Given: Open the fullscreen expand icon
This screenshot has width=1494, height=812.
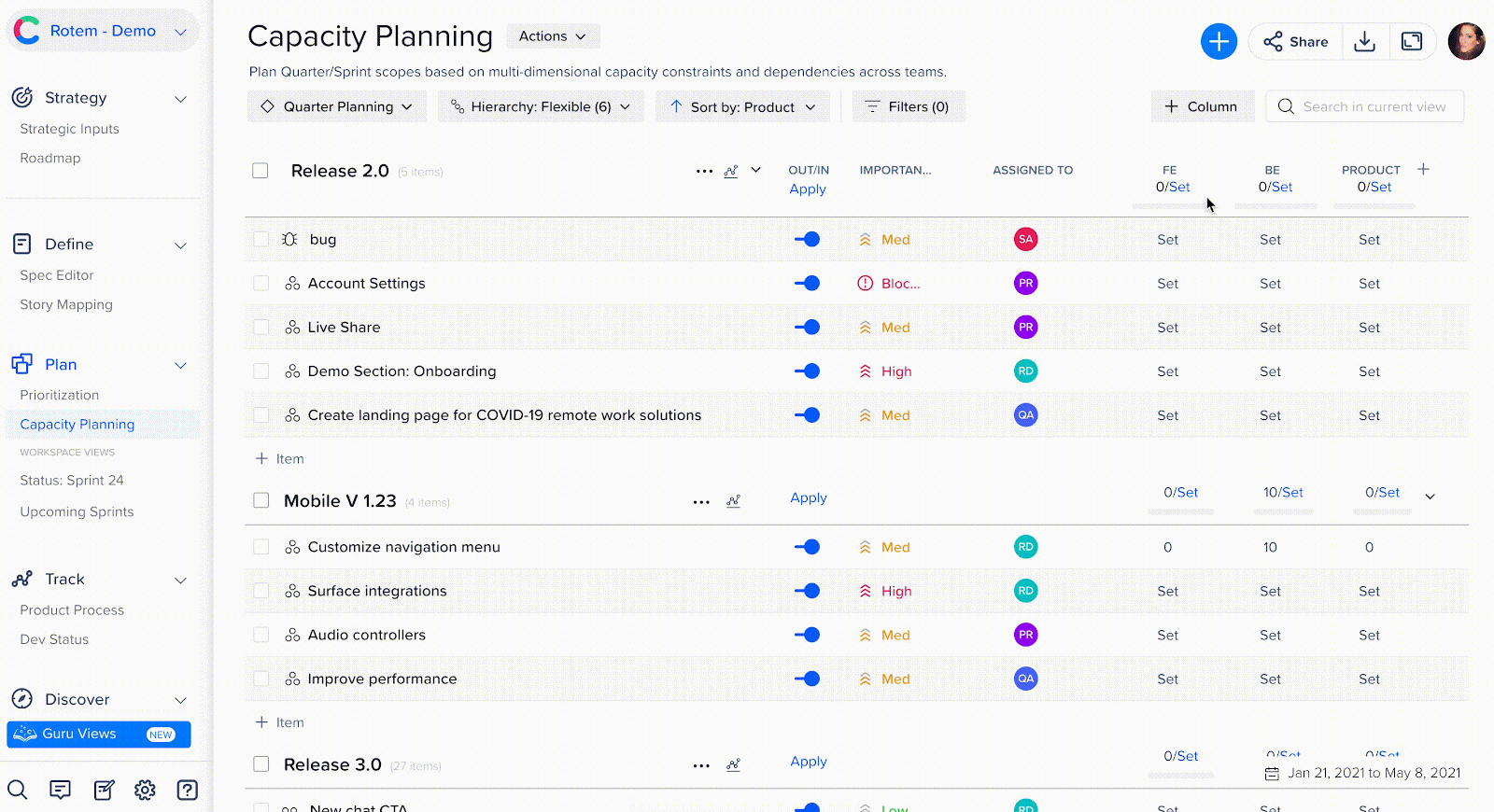Looking at the screenshot, I should click(1412, 41).
